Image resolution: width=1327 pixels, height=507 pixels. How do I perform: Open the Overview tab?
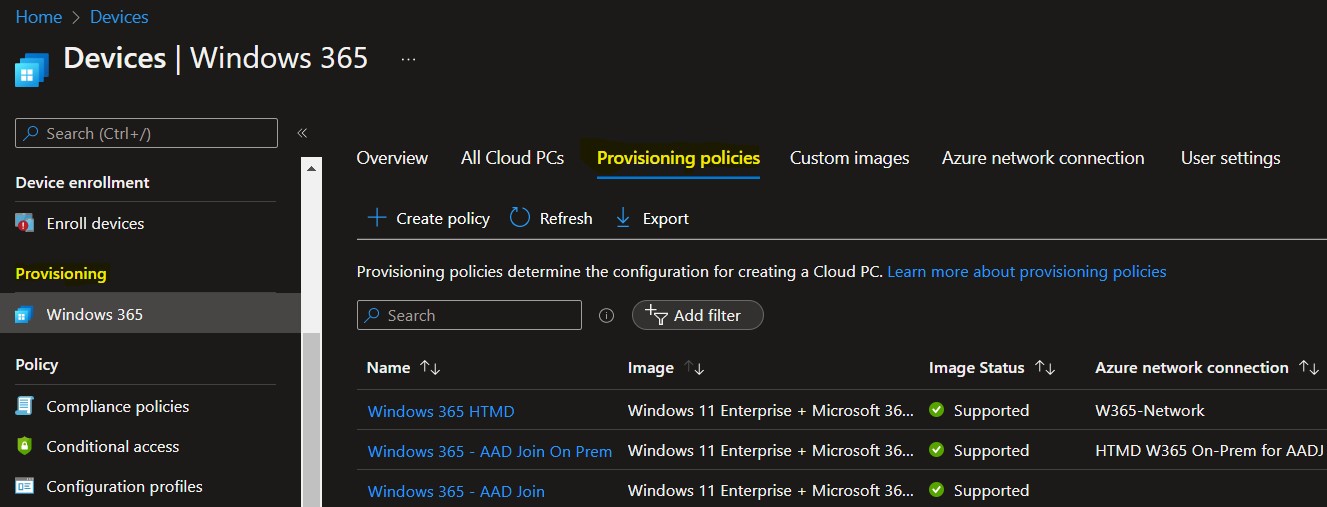[392, 158]
